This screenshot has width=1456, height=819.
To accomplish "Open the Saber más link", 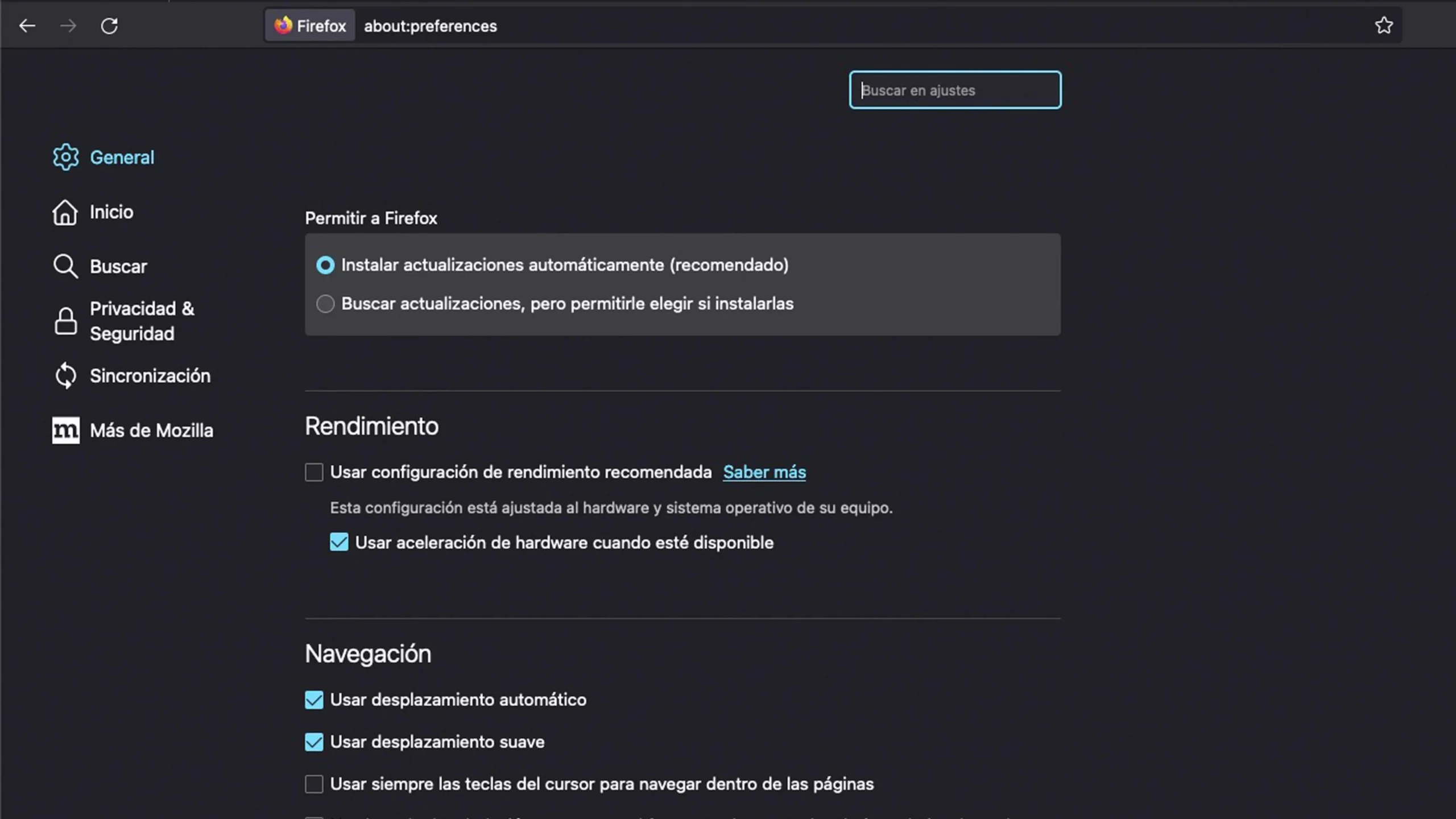I will pos(764,472).
